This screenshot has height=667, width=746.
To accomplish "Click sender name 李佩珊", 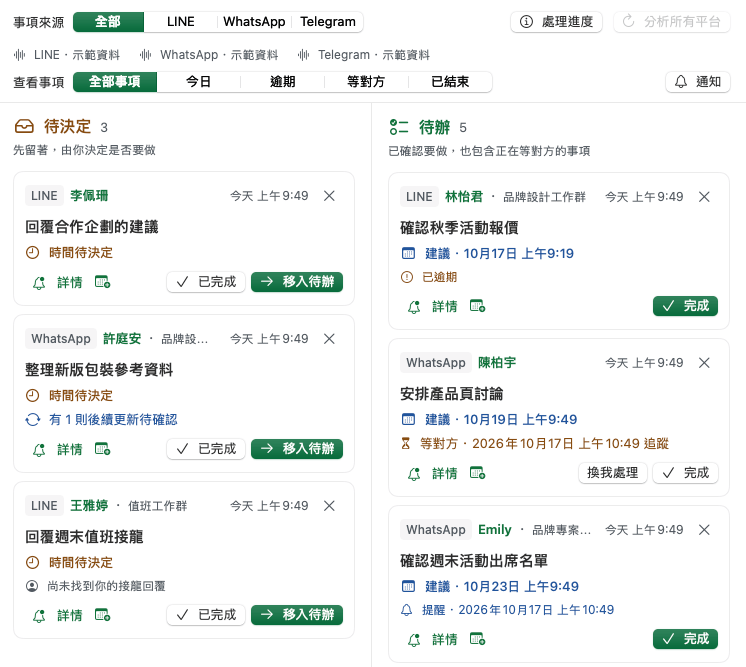I will tap(89, 196).
